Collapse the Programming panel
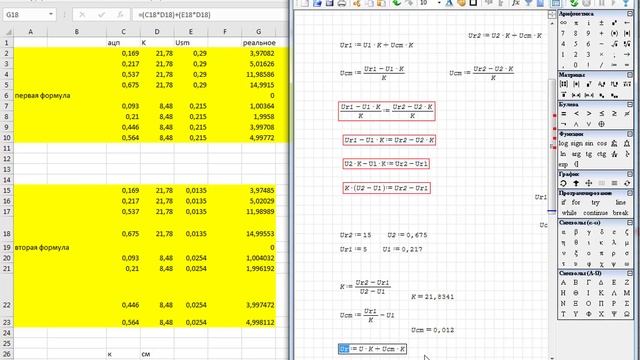 629,193
